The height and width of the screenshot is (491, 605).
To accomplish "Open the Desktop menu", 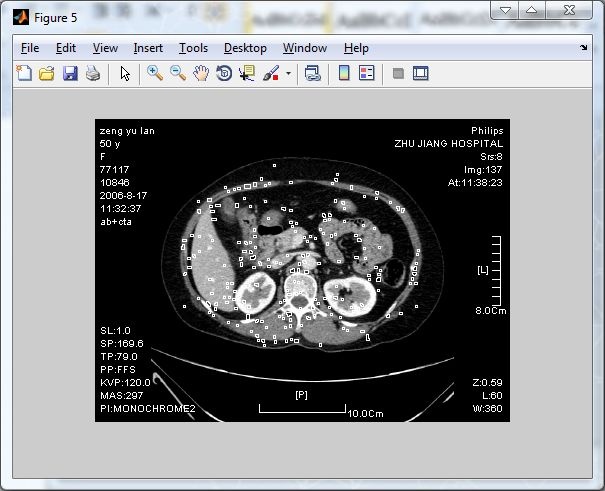I will coord(245,48).
